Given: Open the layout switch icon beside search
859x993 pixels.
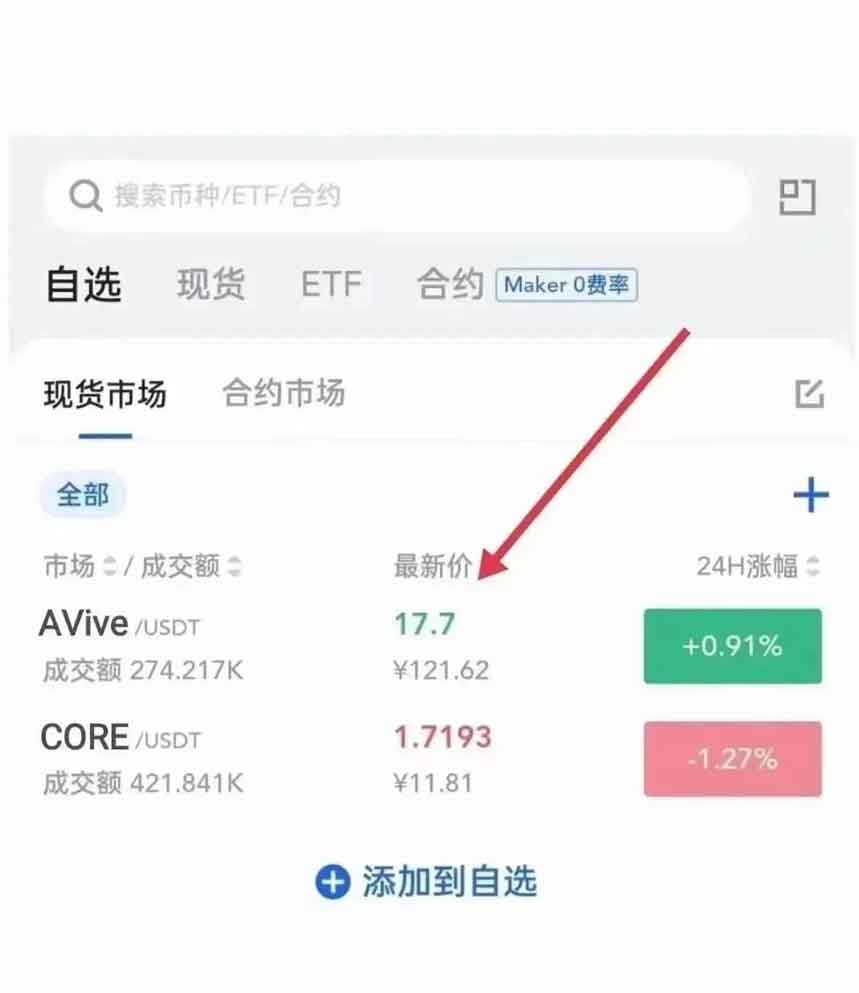Looking at the screenshot, I should [x=797, y=198].
